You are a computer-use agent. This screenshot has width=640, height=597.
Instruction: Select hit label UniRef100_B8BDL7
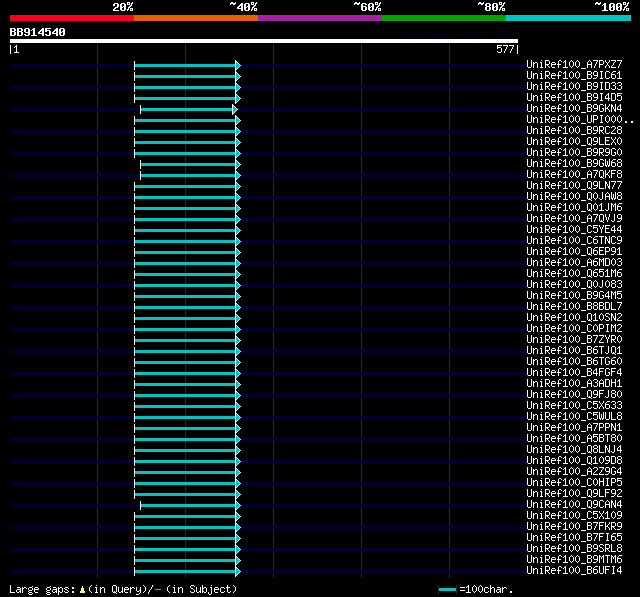[574, 307]
